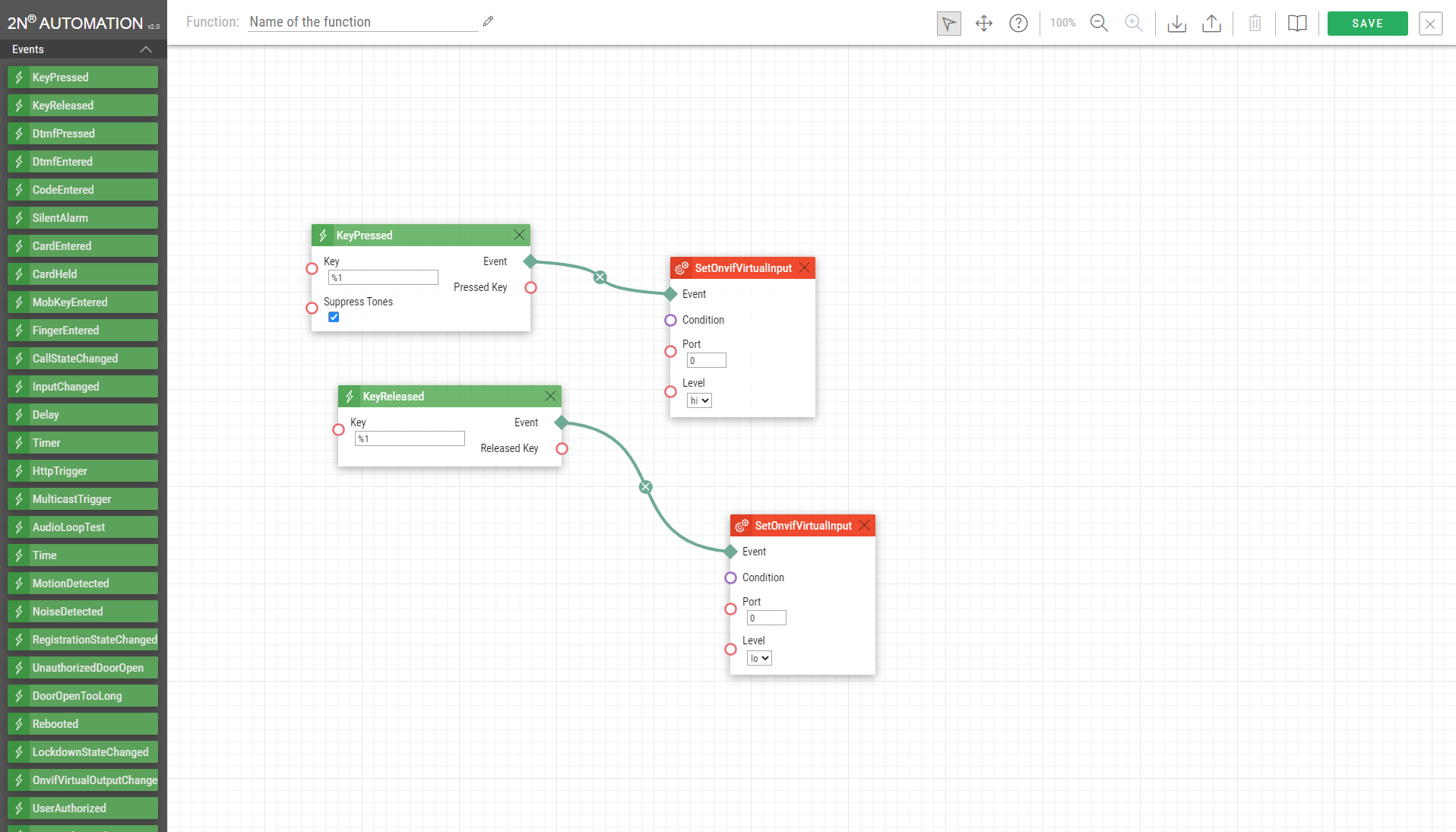1456x832 pixels.
Task: Open Level dropdown set to hi
Action: coord(699,400)
